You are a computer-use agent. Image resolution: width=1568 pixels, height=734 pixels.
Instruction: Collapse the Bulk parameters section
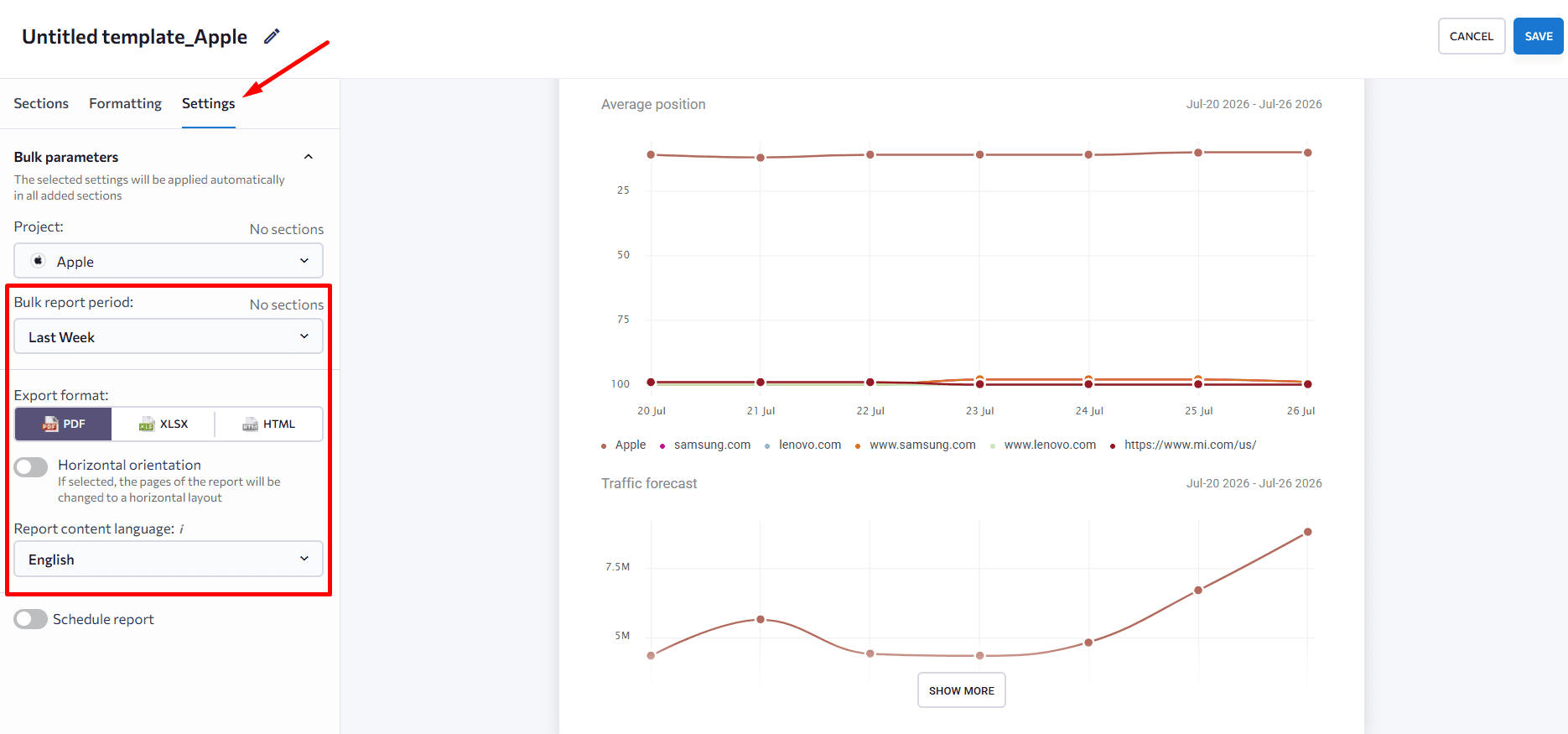click(x=309, y=157)
